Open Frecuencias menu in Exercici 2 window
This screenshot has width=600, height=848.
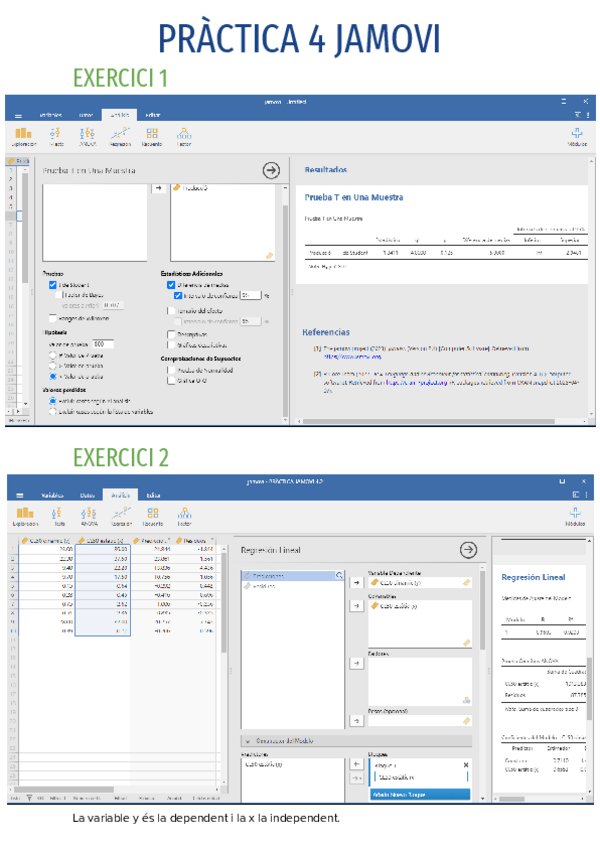coord(153,516)
